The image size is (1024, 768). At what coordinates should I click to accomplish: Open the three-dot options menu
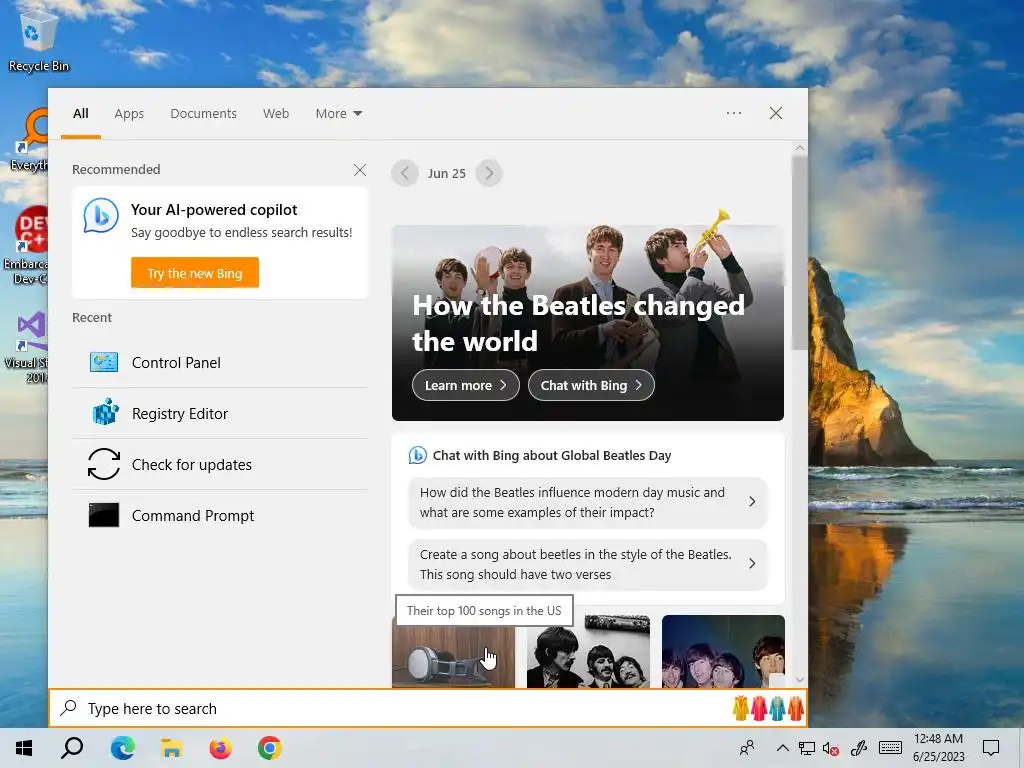click(734, 113)
